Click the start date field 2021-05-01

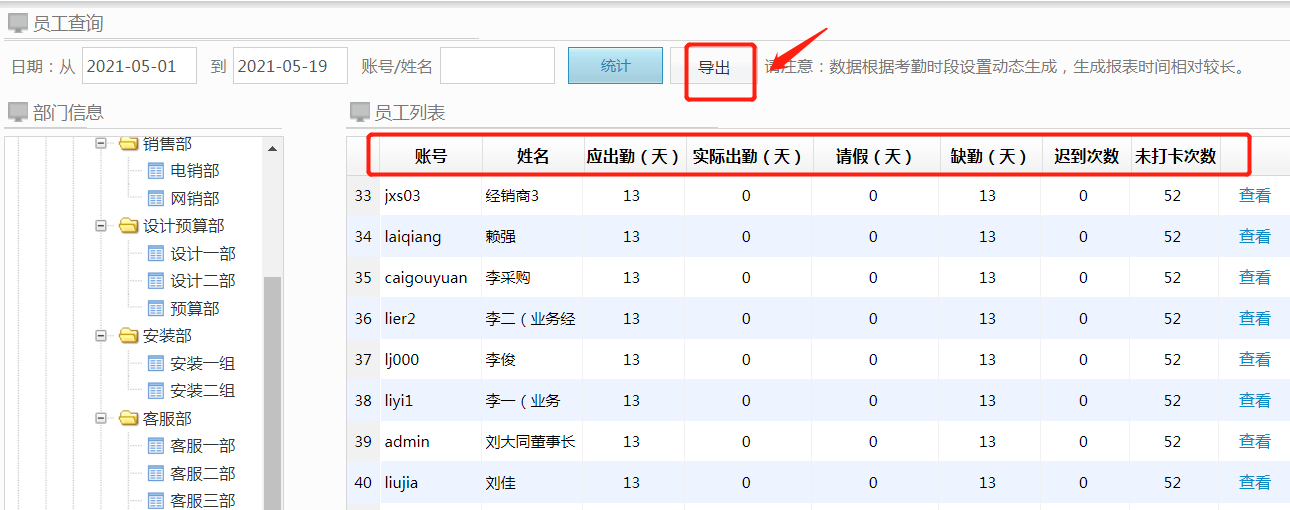click(139, 66)
